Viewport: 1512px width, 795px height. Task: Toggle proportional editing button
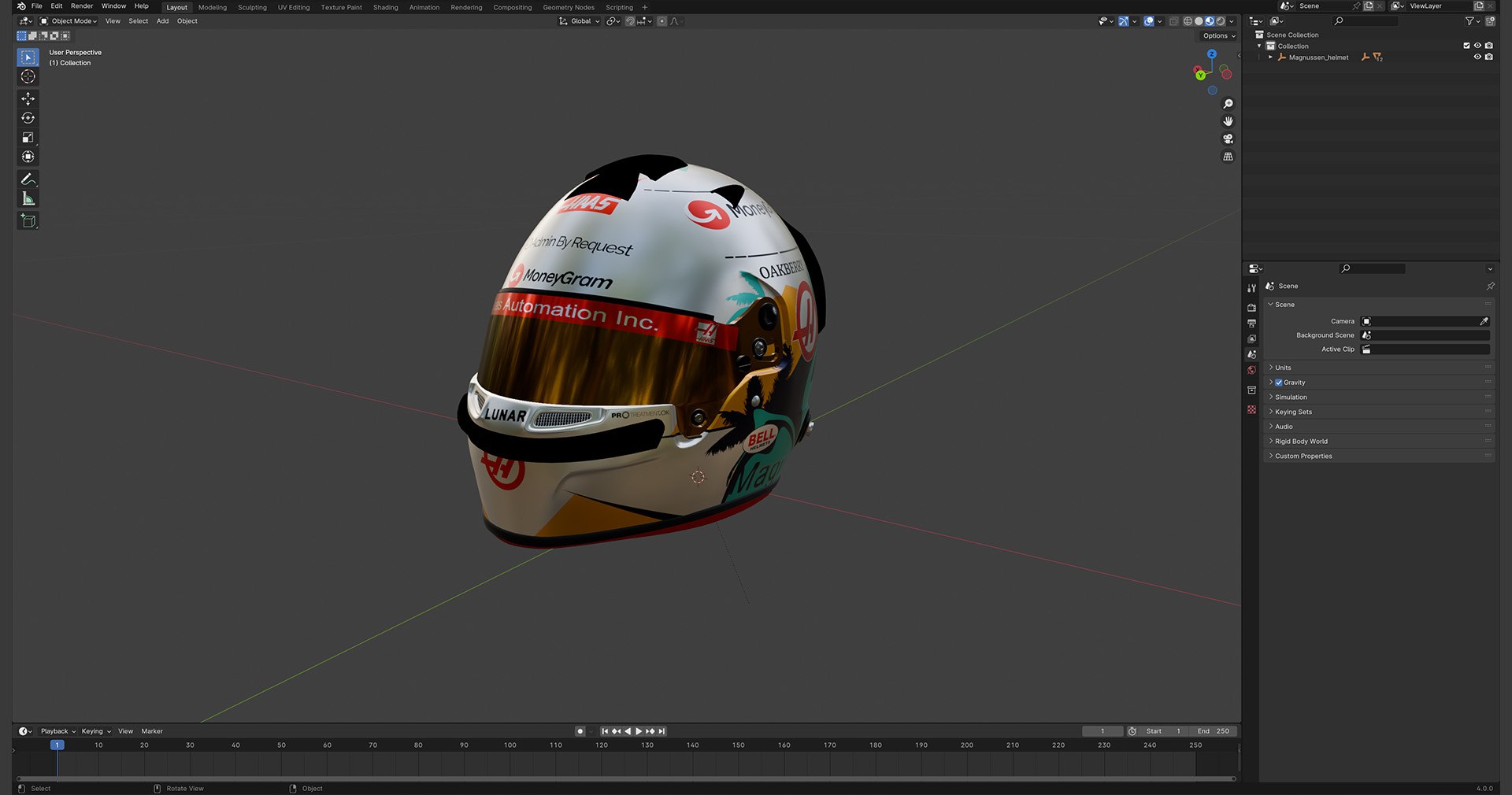tap(661, 21)
